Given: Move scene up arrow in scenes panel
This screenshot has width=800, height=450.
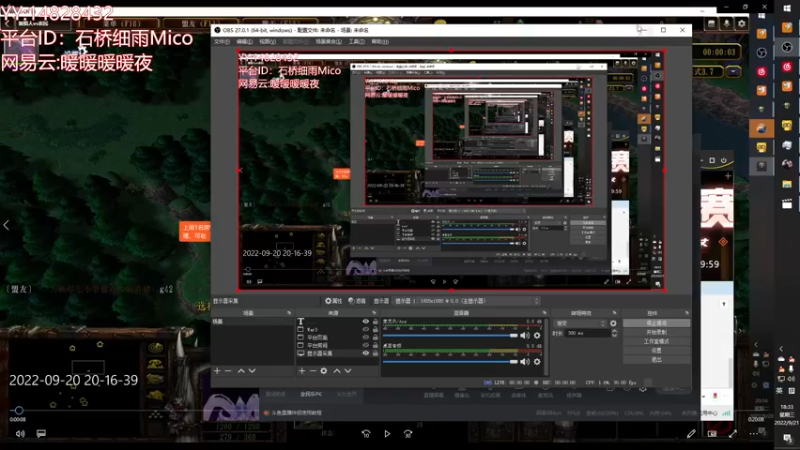Looking at the screenshot, I should [241, 371].
